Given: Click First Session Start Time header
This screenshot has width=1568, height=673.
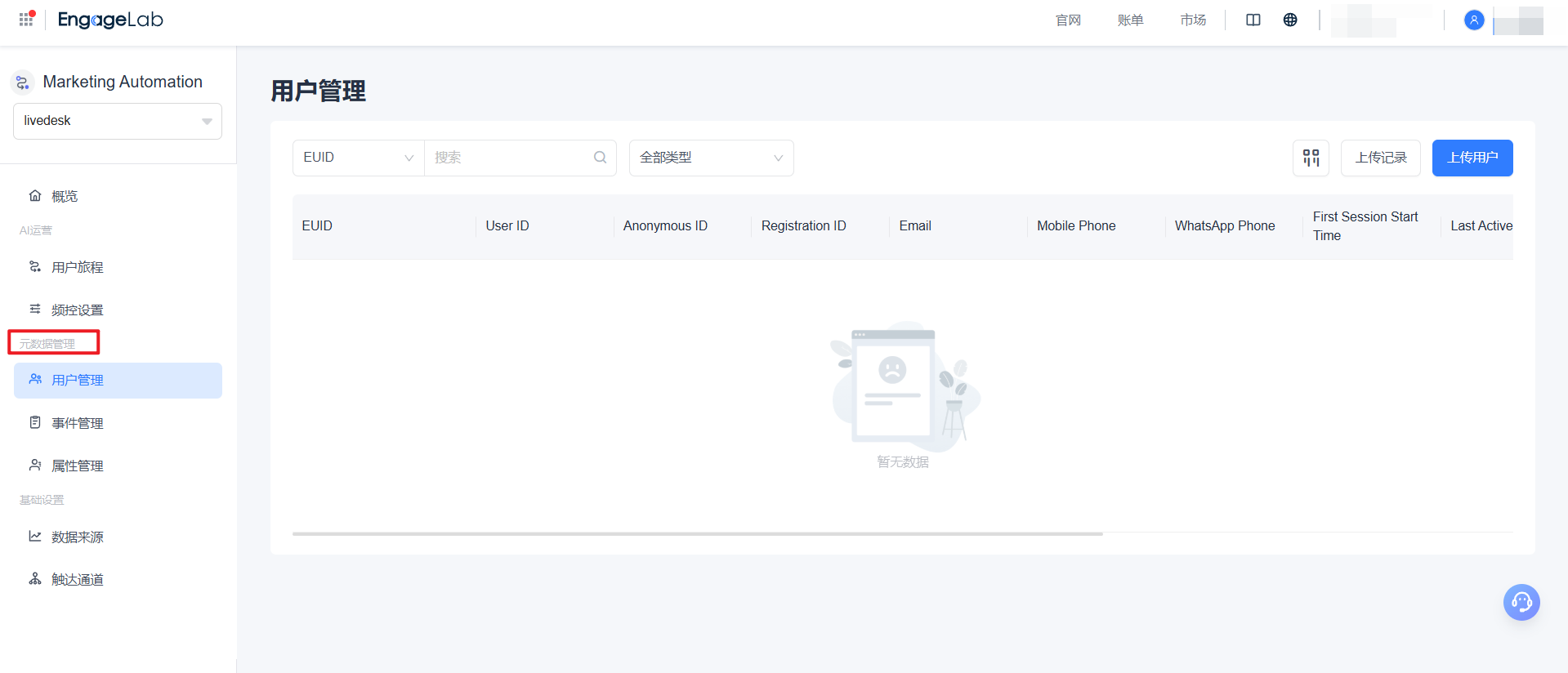Looking at the screenshot, I should click(x=1372, y=226).
